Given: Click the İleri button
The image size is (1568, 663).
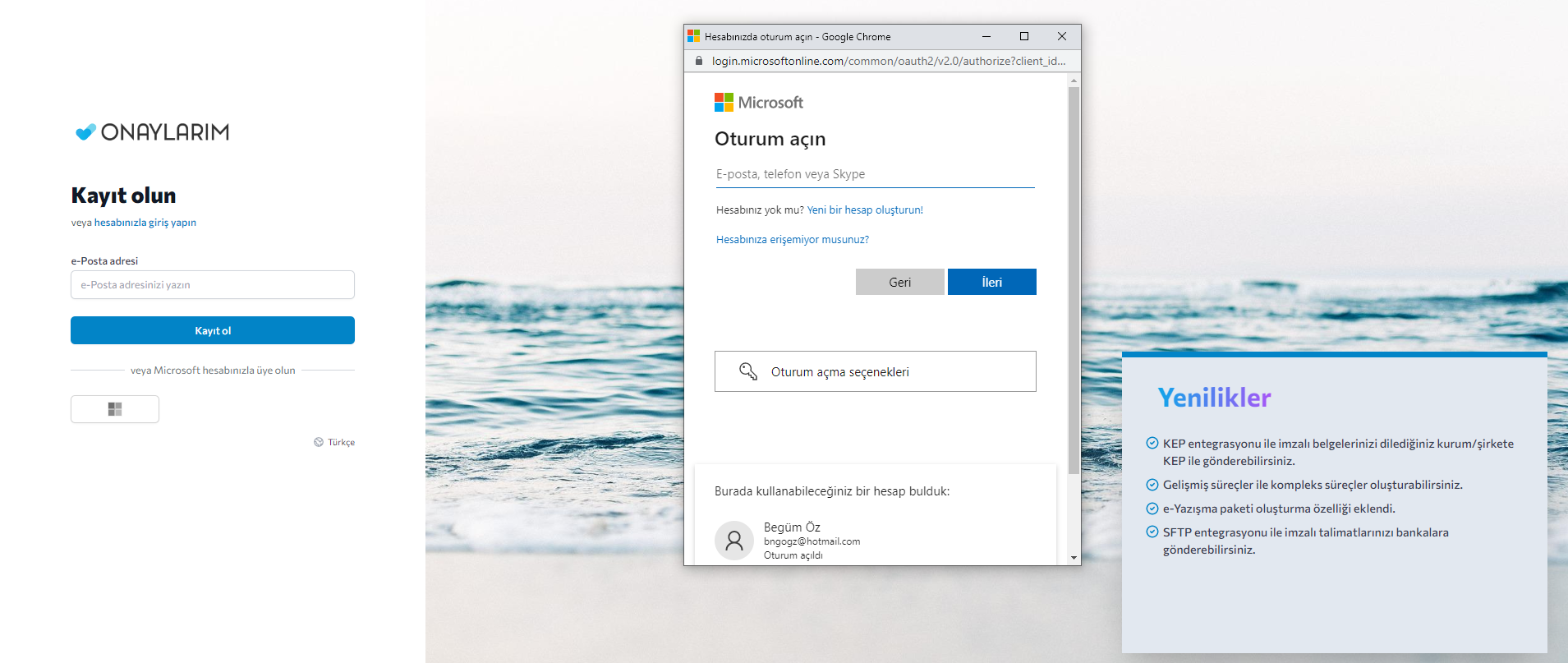Looking at the screenshot, I should (x=991, y=282).
